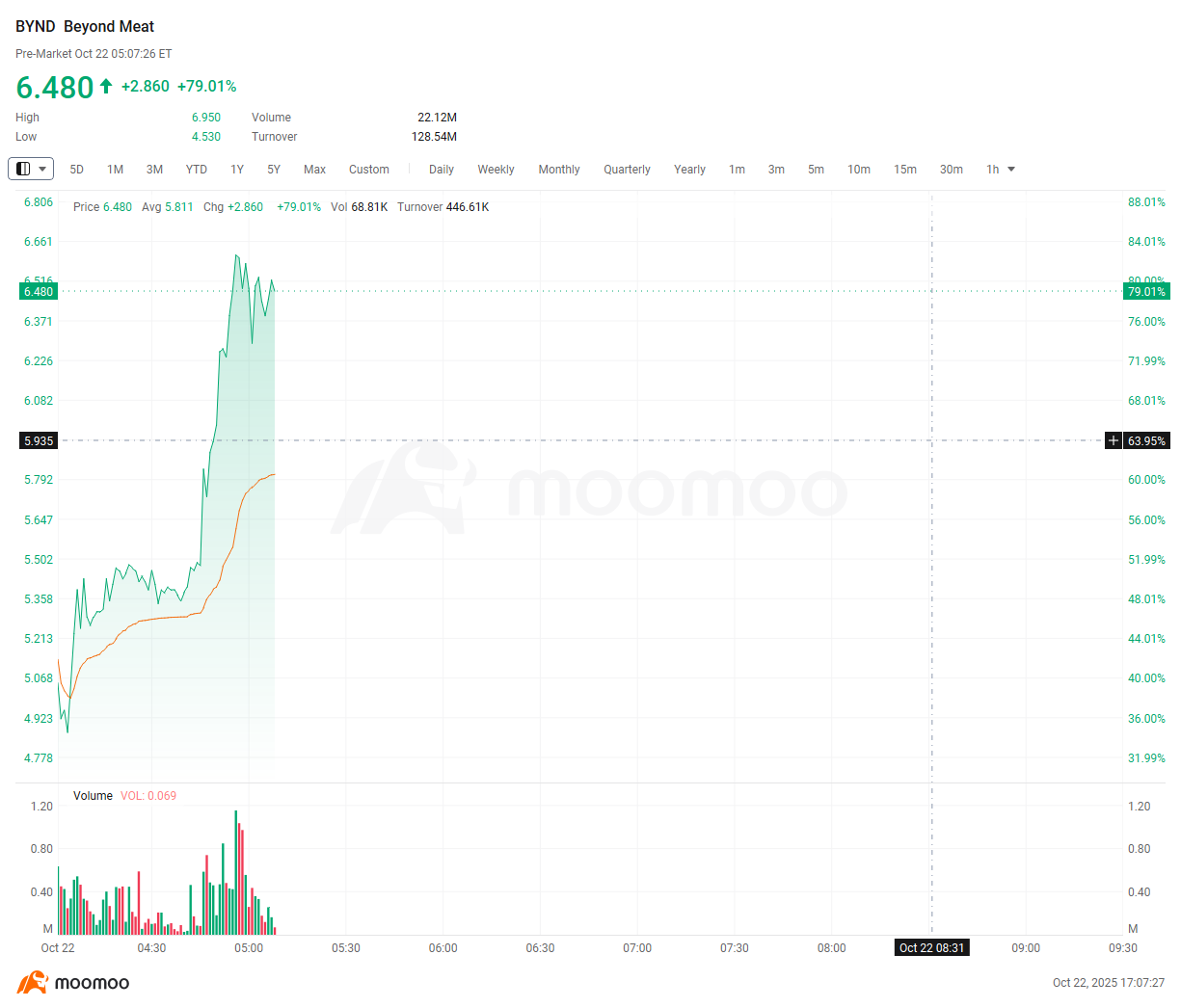Switch to the 5m interval

816,170
